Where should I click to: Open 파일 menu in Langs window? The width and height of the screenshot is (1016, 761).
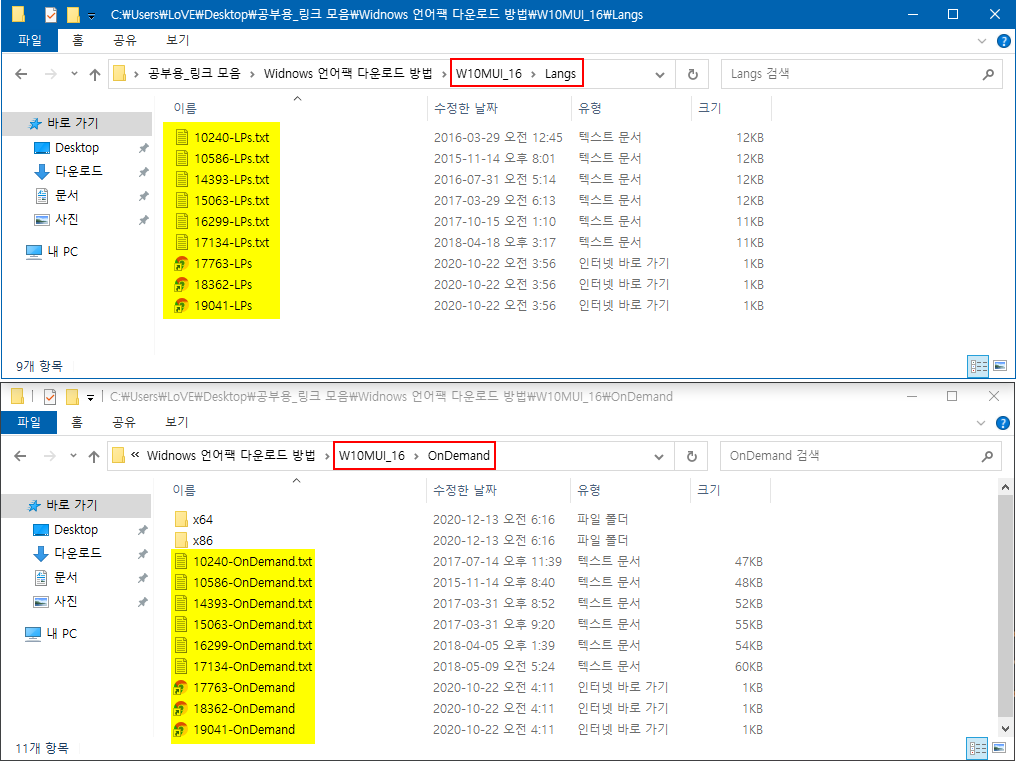(30, 40)
